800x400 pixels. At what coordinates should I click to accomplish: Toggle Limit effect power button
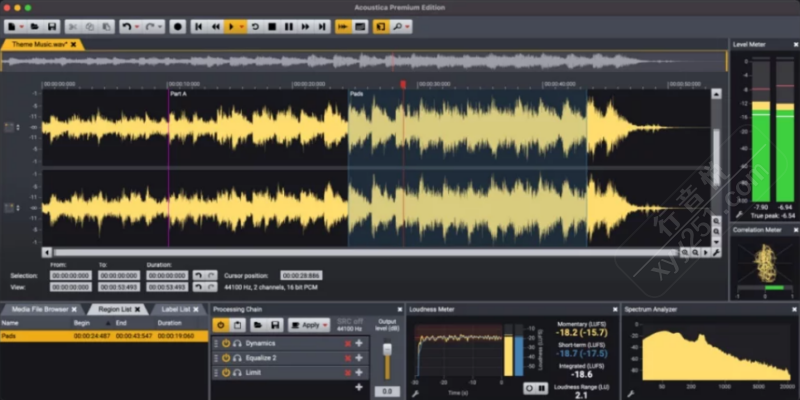226,372
